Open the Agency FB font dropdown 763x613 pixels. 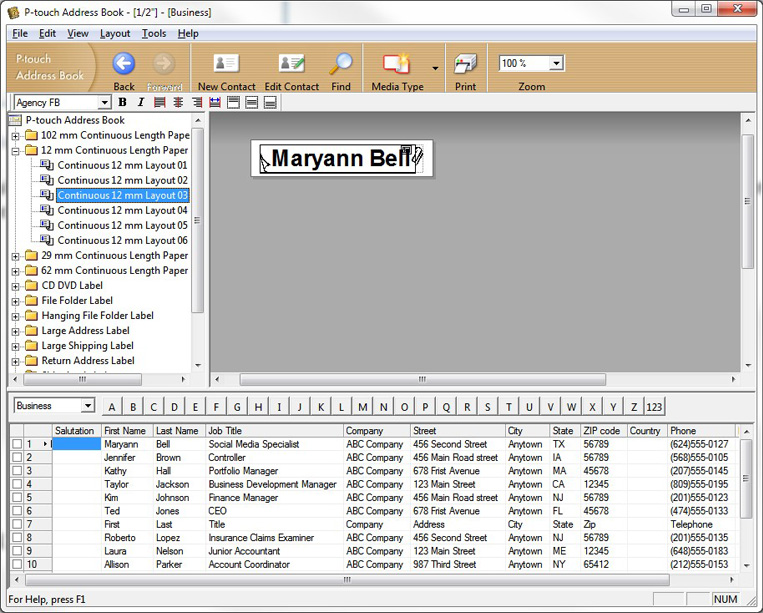pyautogui.click(x=104, y=103)
